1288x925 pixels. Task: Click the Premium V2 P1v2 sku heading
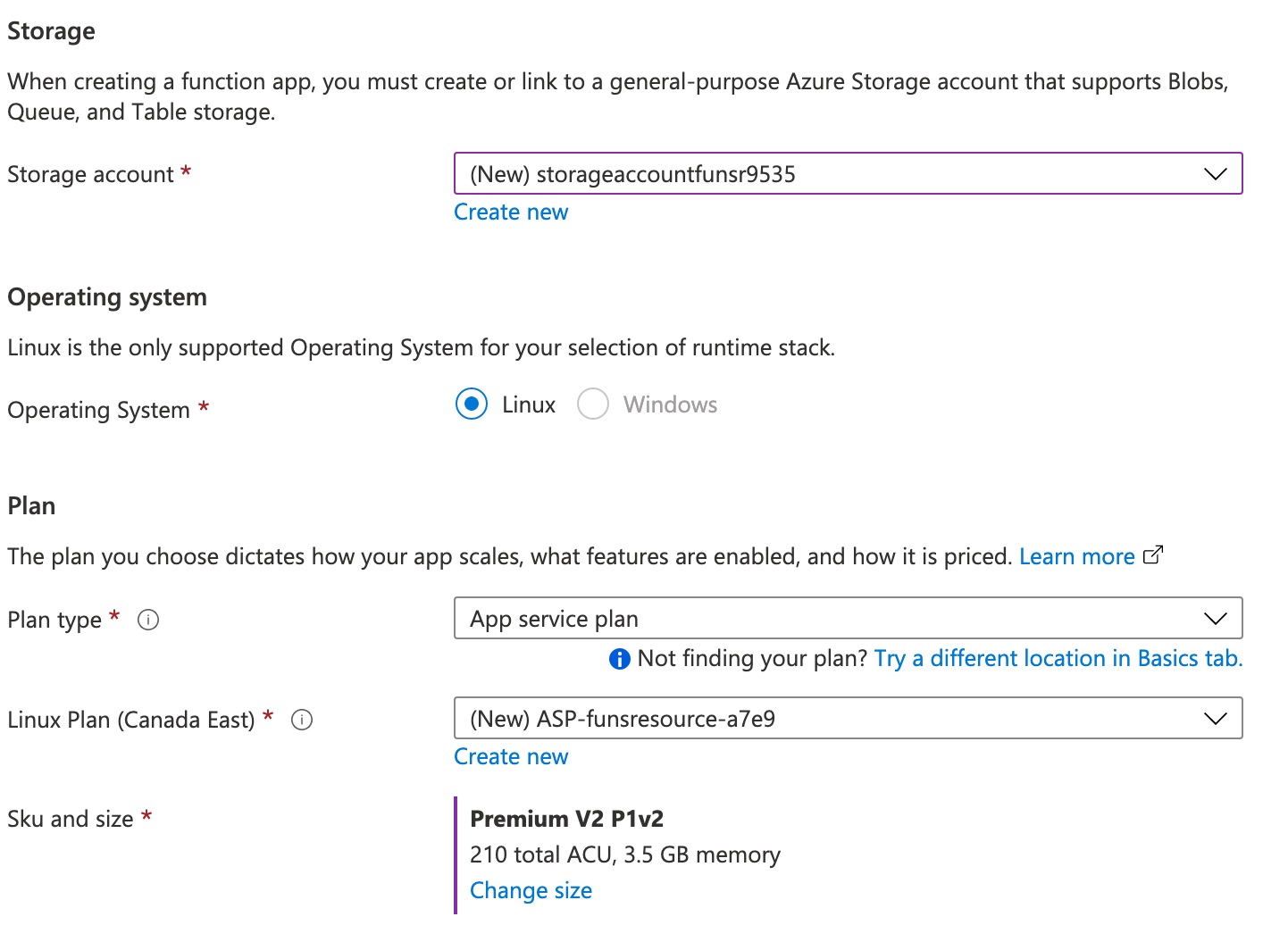tap(567, 819)
